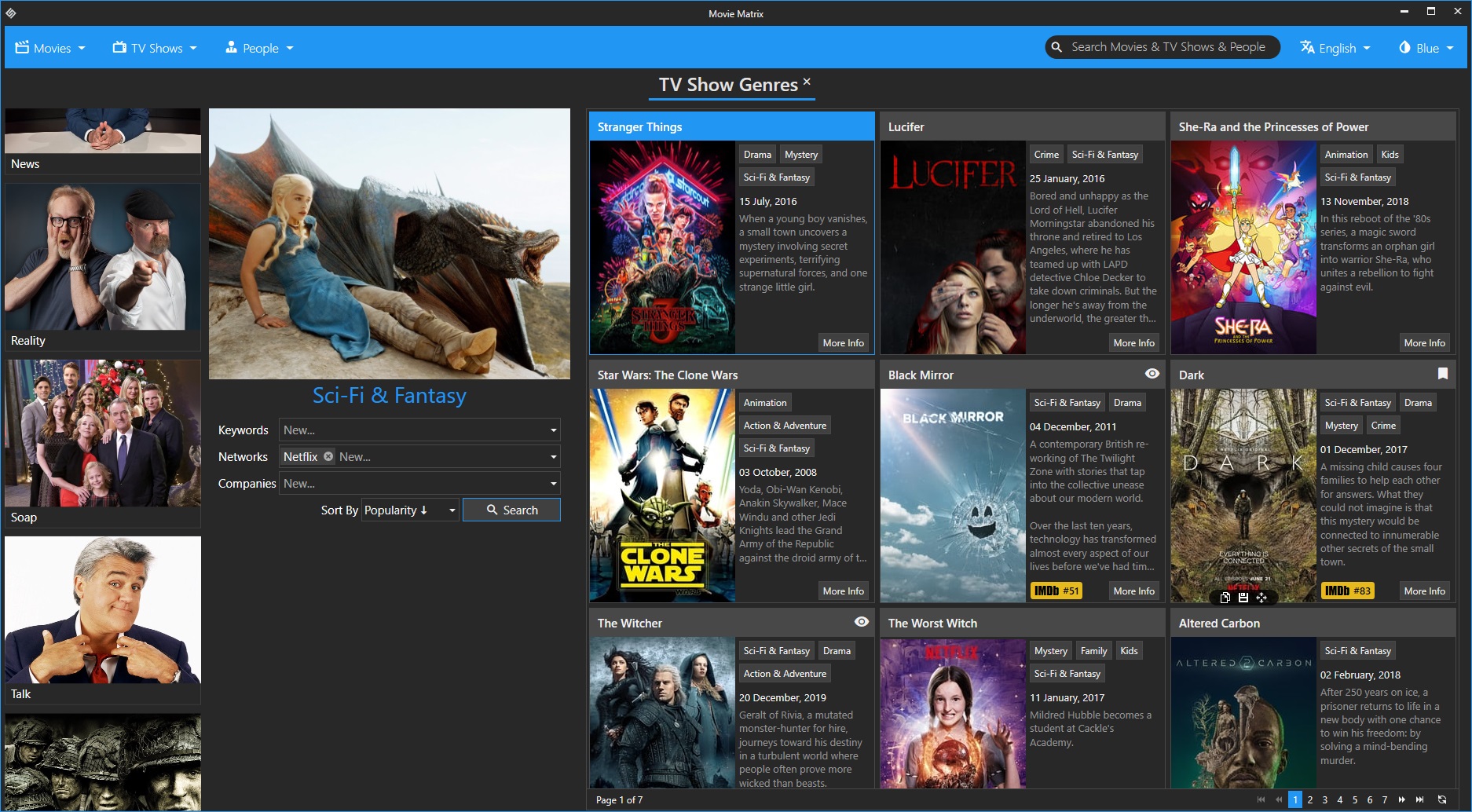Open the TV Shows menu
Image resolution: width=1472 pixels, height=812 pixels.
pos(155,48)
